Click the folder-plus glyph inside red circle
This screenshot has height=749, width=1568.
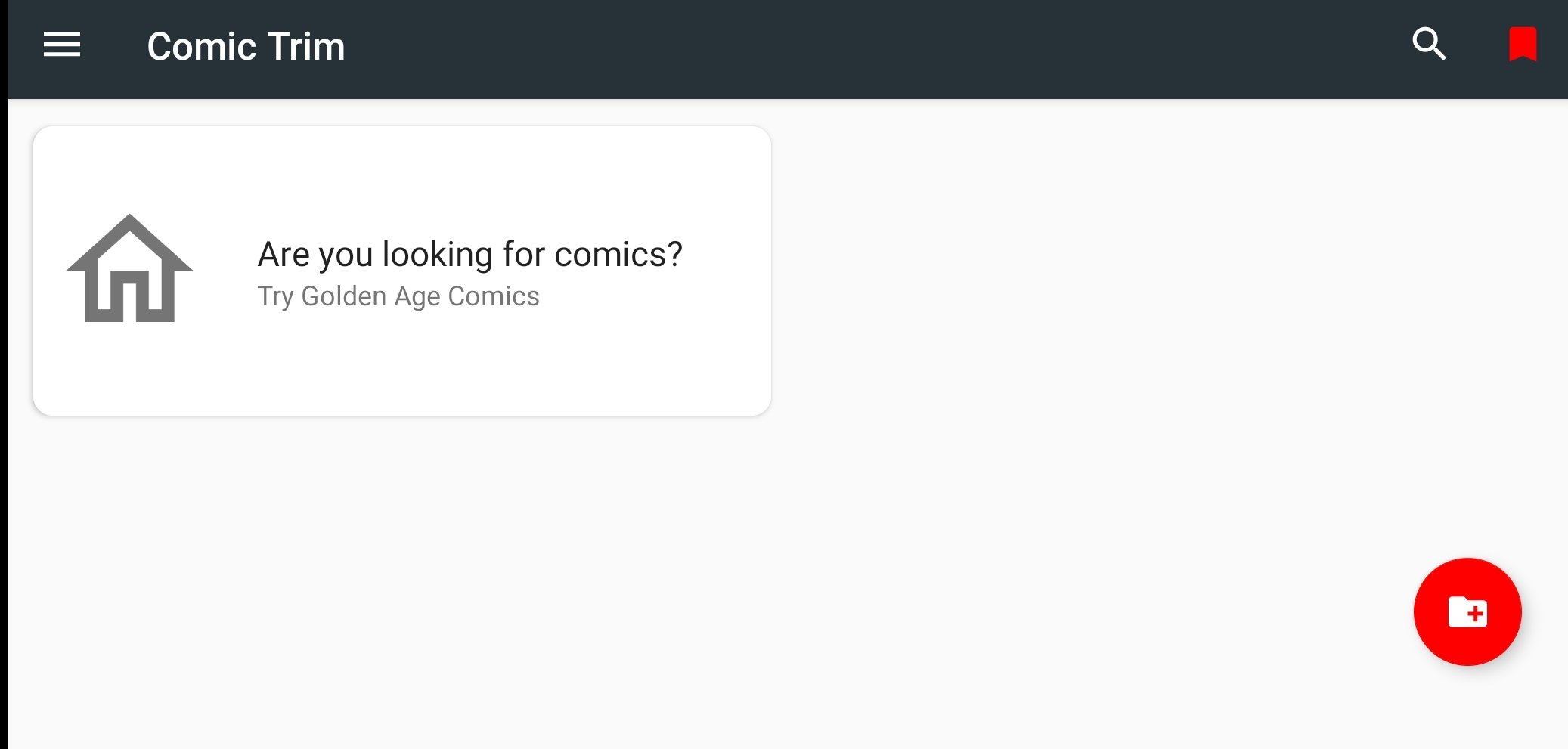pos(1467,612)
